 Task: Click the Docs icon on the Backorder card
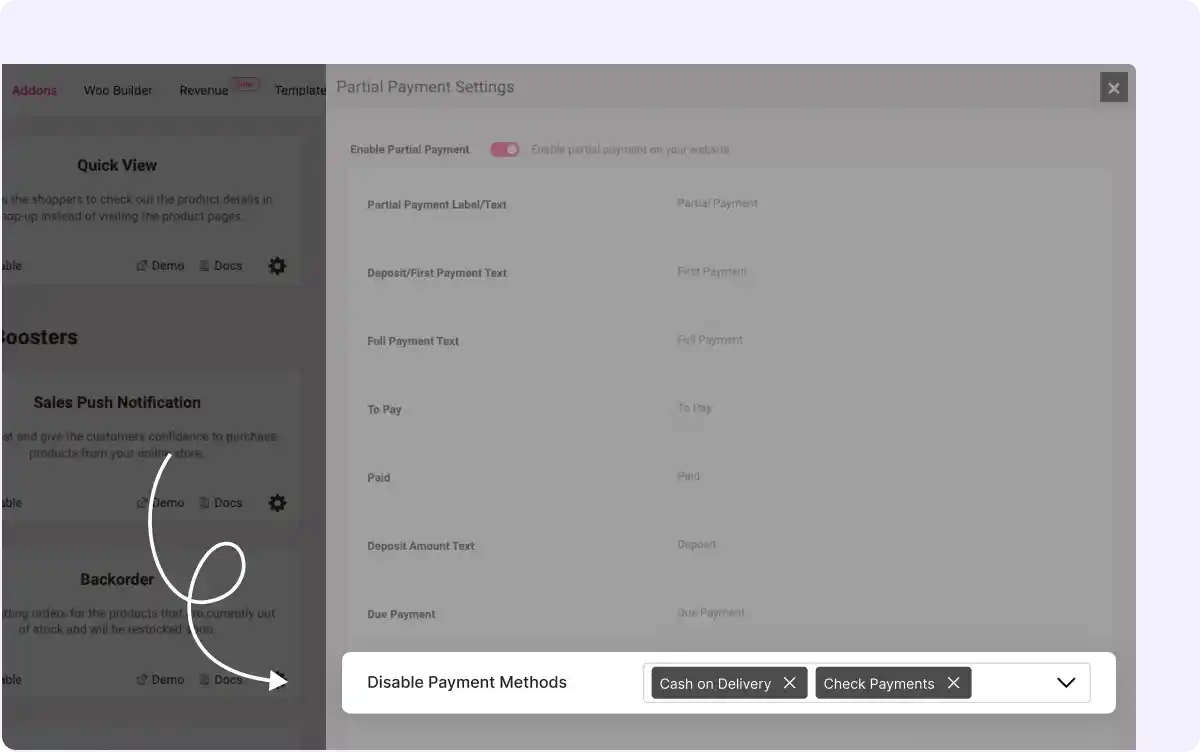click(x=221, y=679)
